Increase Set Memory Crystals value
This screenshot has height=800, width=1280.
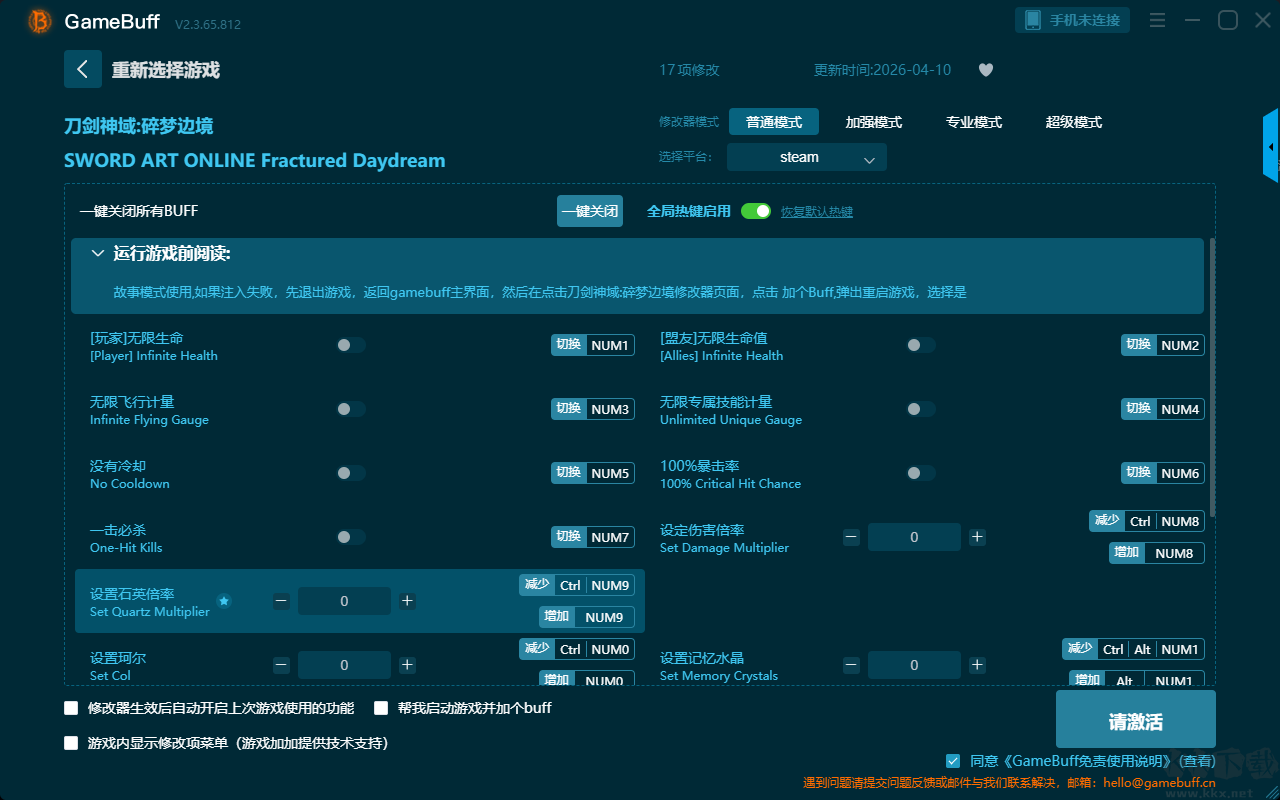[x=977, y=665]
